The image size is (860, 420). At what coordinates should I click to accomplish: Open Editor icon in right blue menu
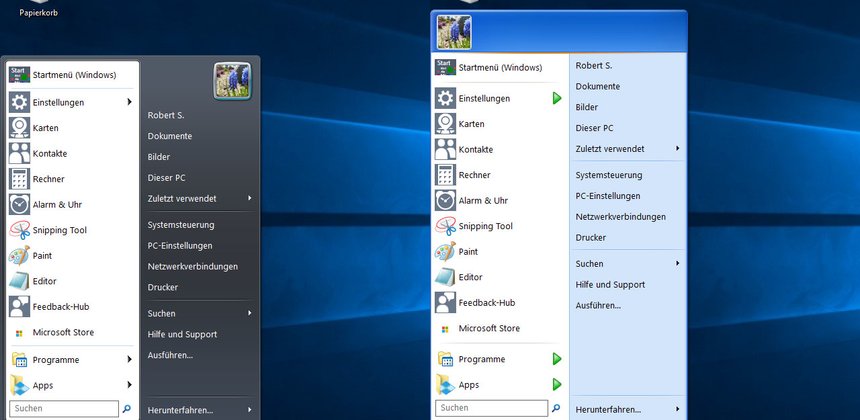(x=445, y=277)
